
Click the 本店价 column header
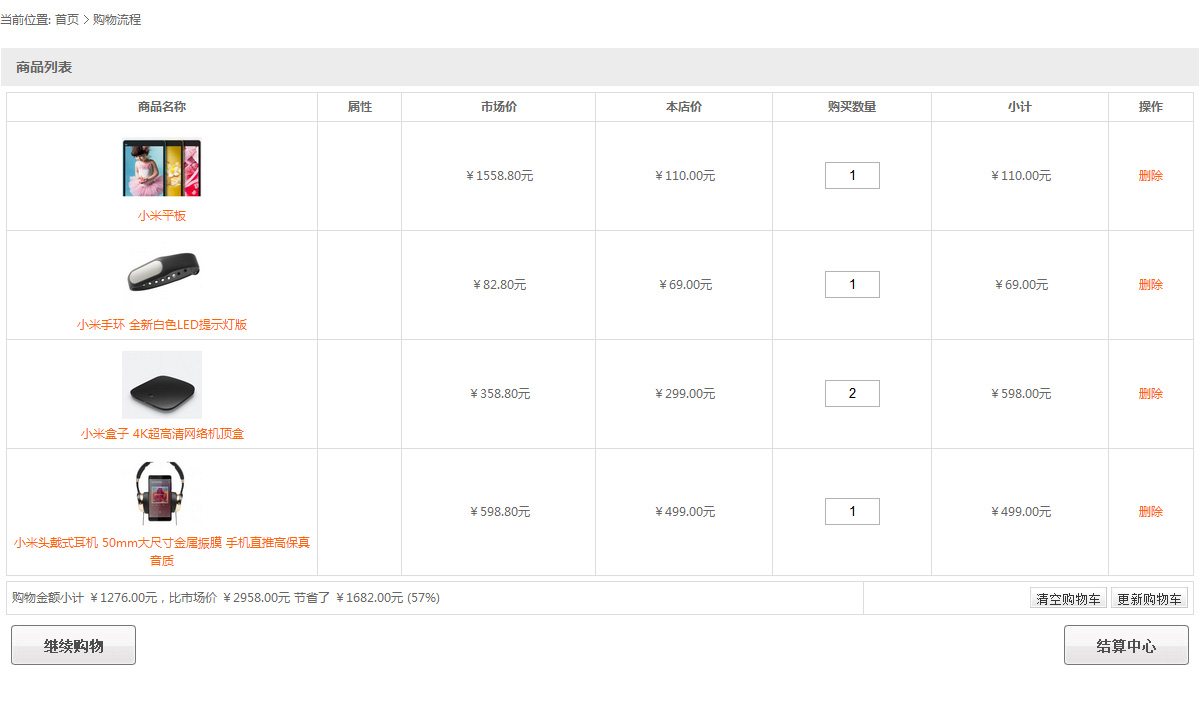(684, 107)
